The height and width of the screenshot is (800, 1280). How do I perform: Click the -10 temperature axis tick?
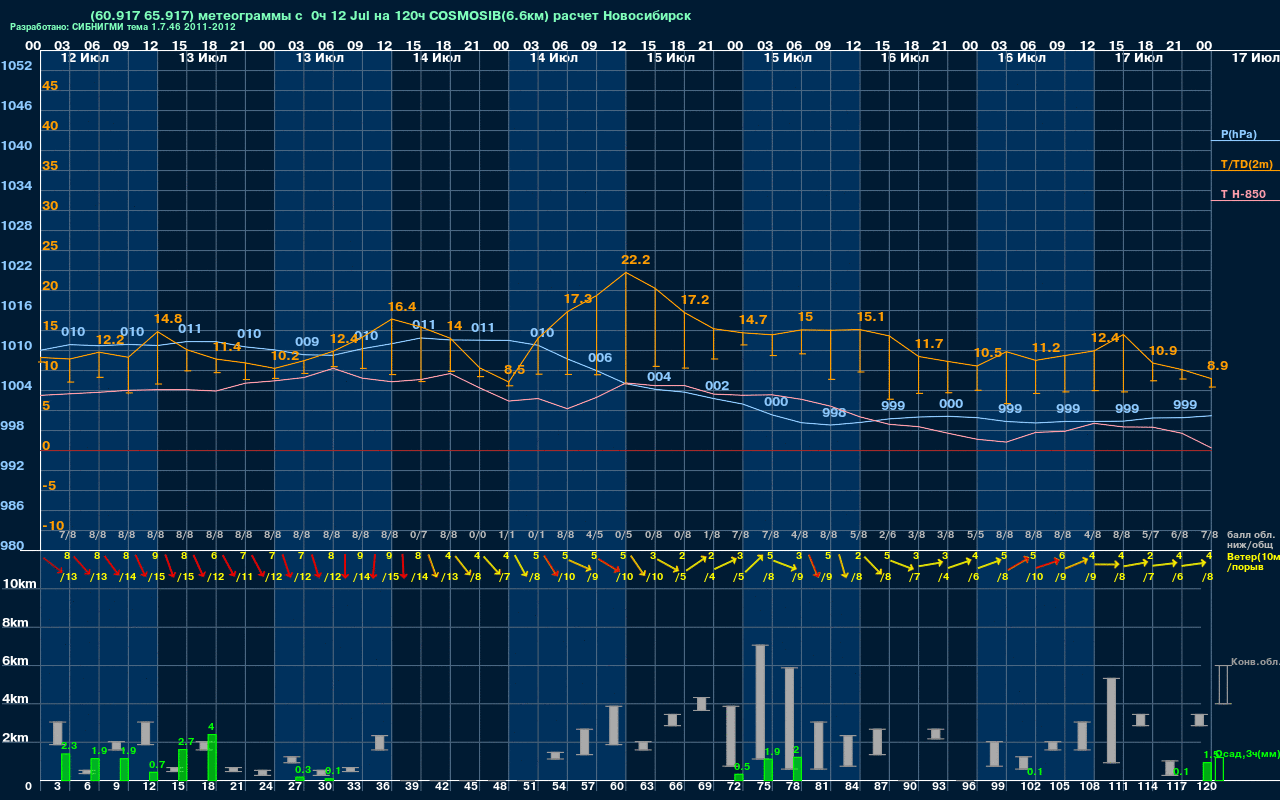point(53,526)
